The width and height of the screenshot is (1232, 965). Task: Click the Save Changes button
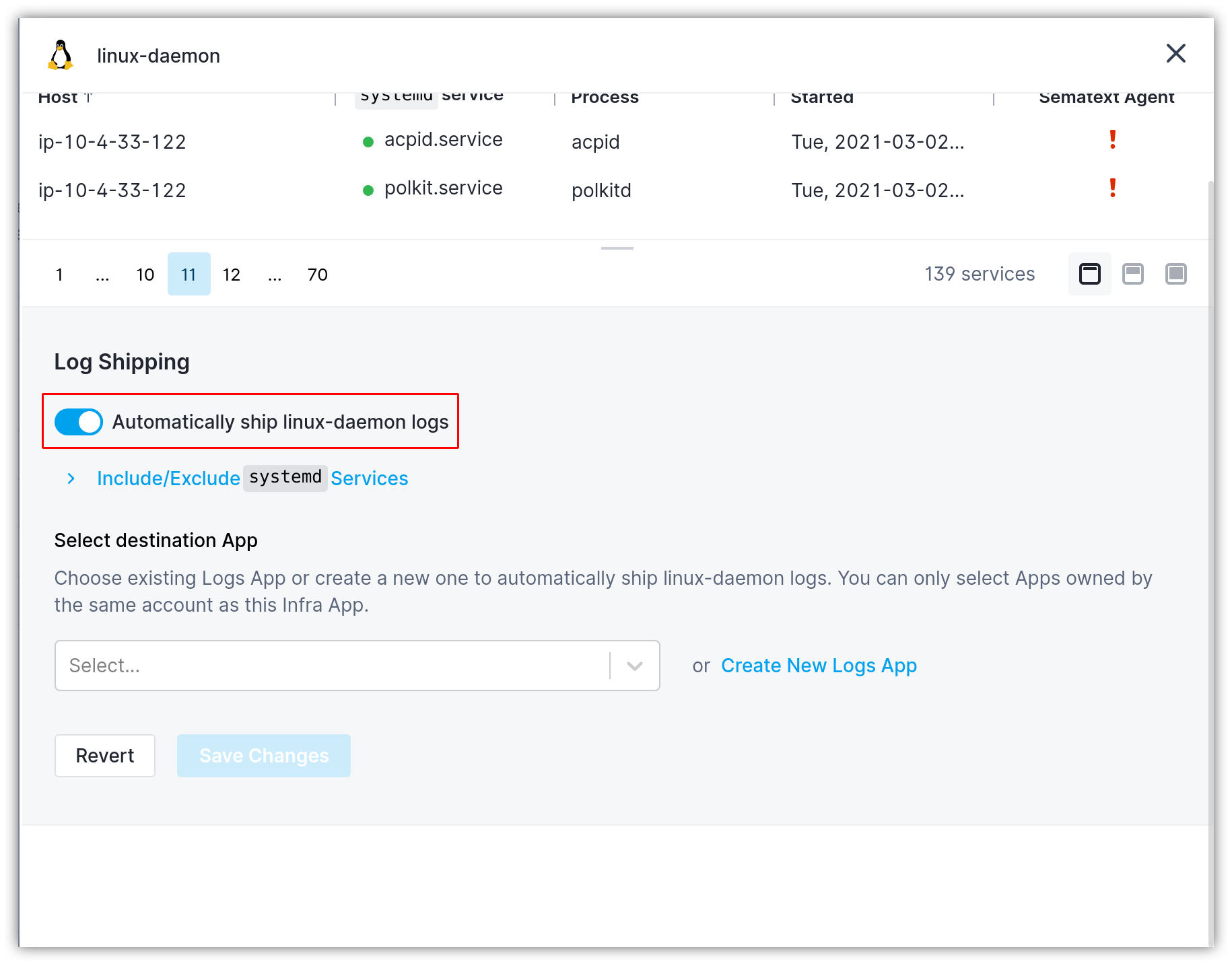point(264,756)
